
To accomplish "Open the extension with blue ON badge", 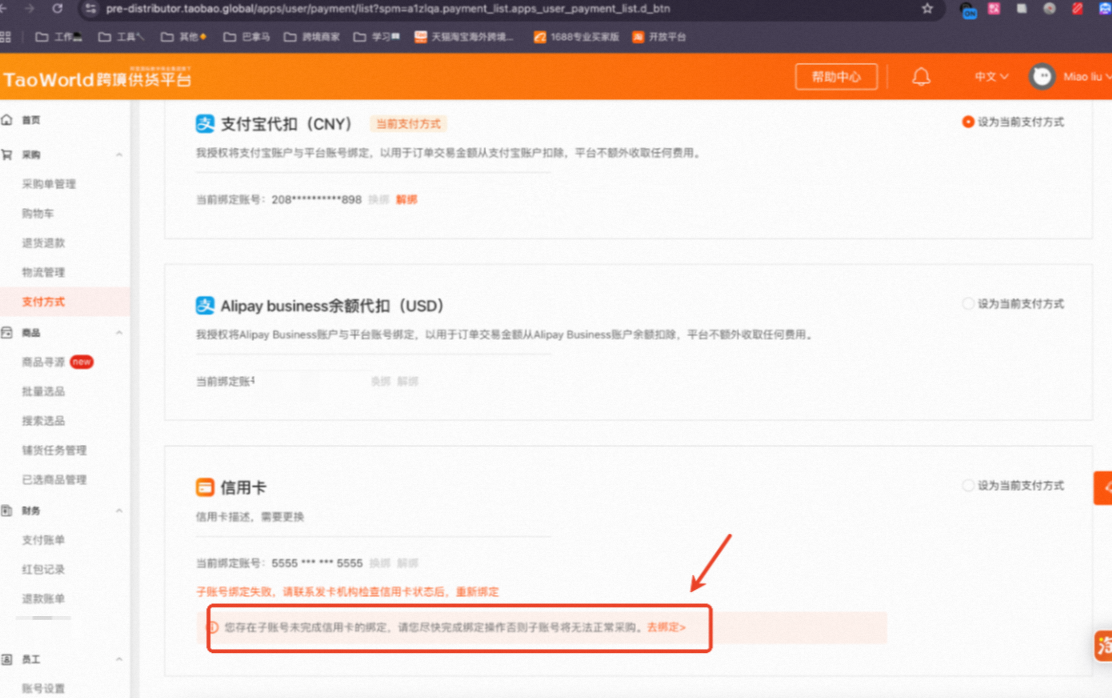I will [x=968, y=10].
